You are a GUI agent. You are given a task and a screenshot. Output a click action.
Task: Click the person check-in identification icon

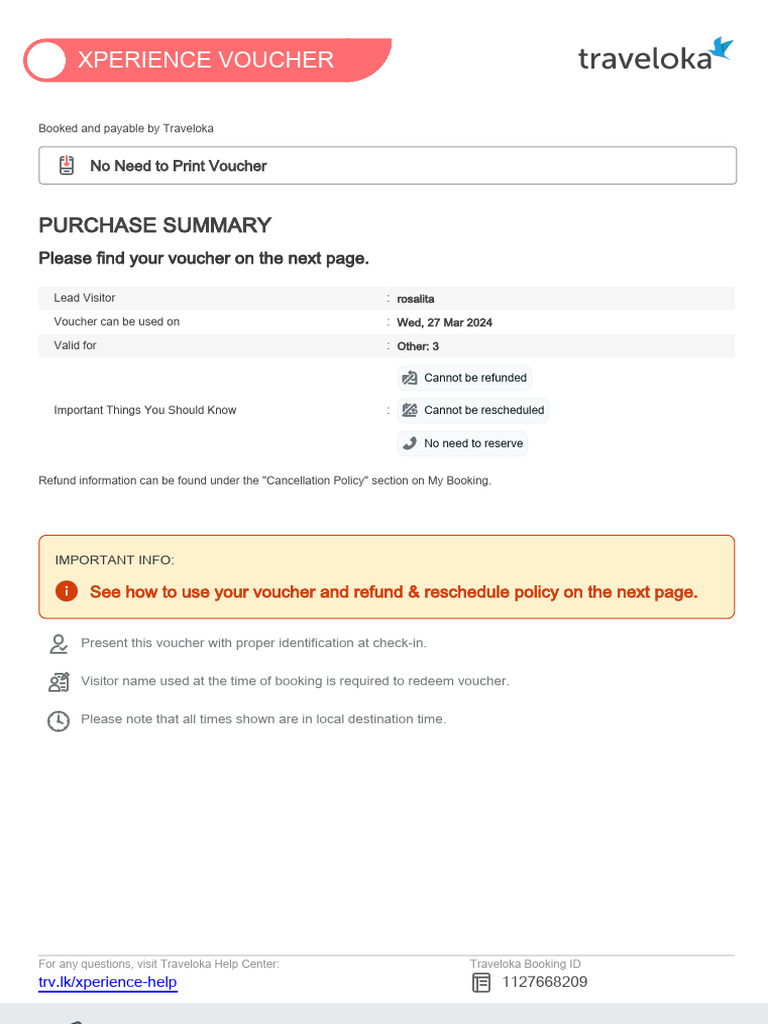coord(58,644)
